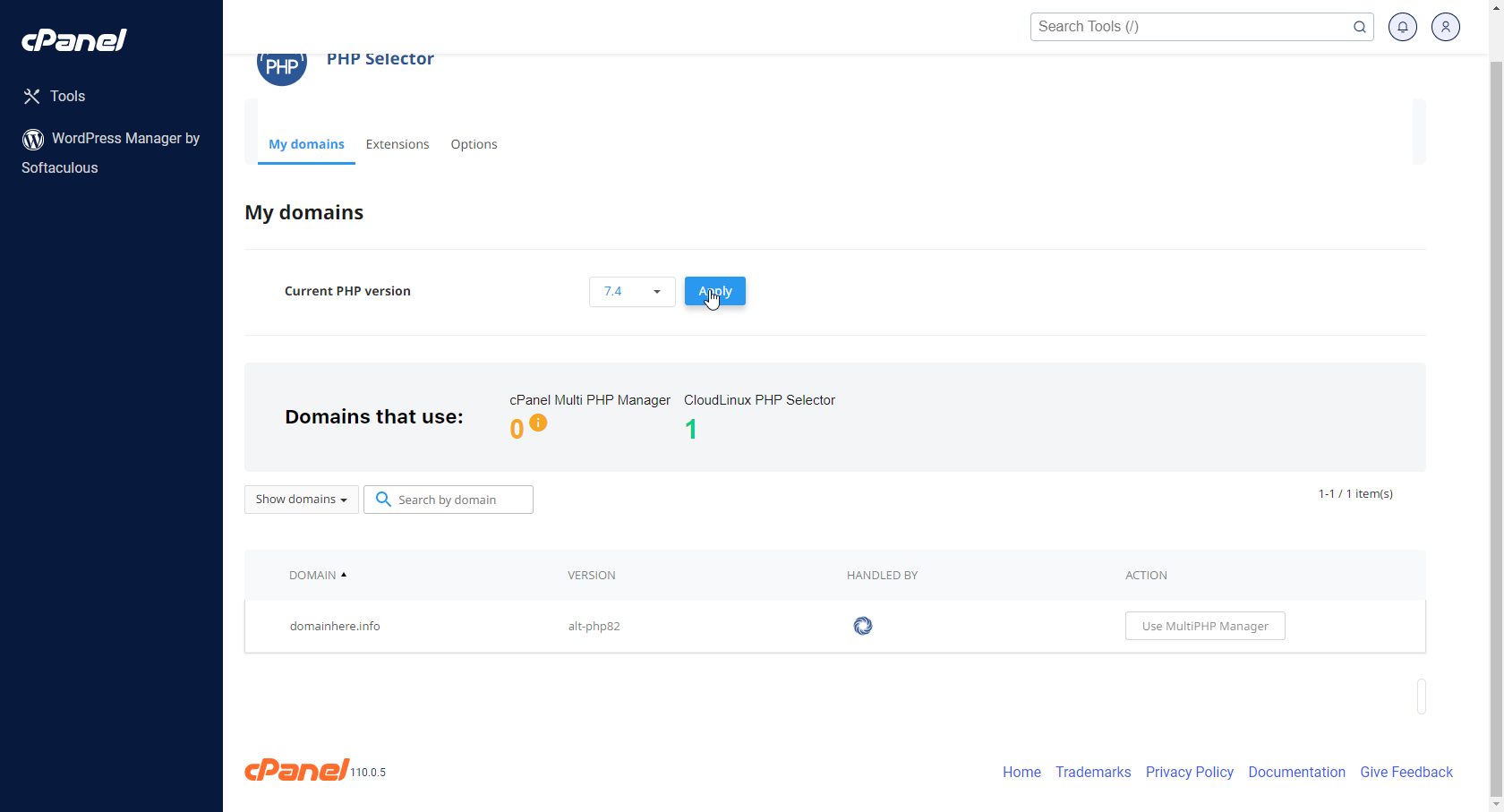The width and height of the screenshot is (1504, 812).
Task: Click the CloudLinux PHP Selector count 1
Action: pyautogui.click(x=690, y=430)
